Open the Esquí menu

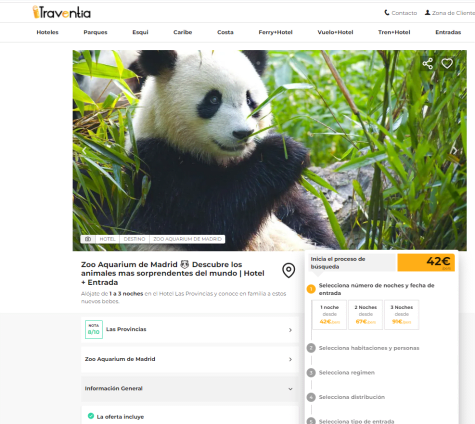click(x=140, y=32)
